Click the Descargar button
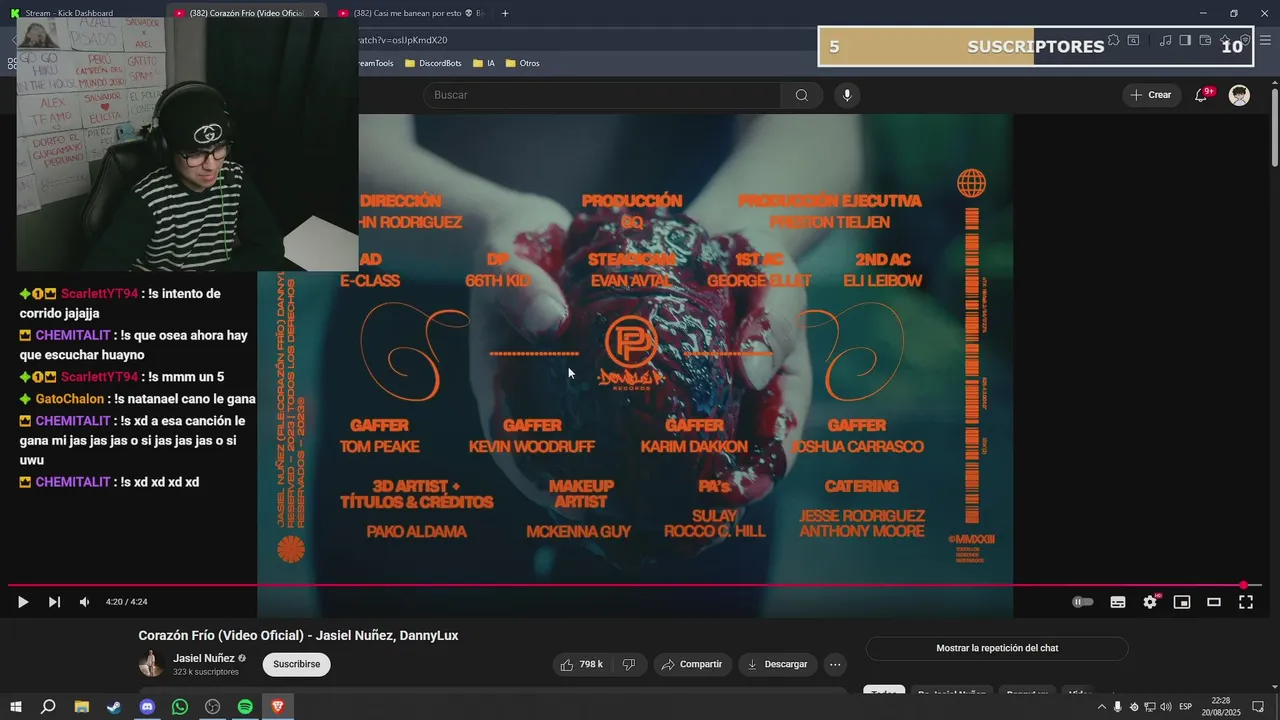1280x720 pixels. pyautogui.click(x=778, y=664)
